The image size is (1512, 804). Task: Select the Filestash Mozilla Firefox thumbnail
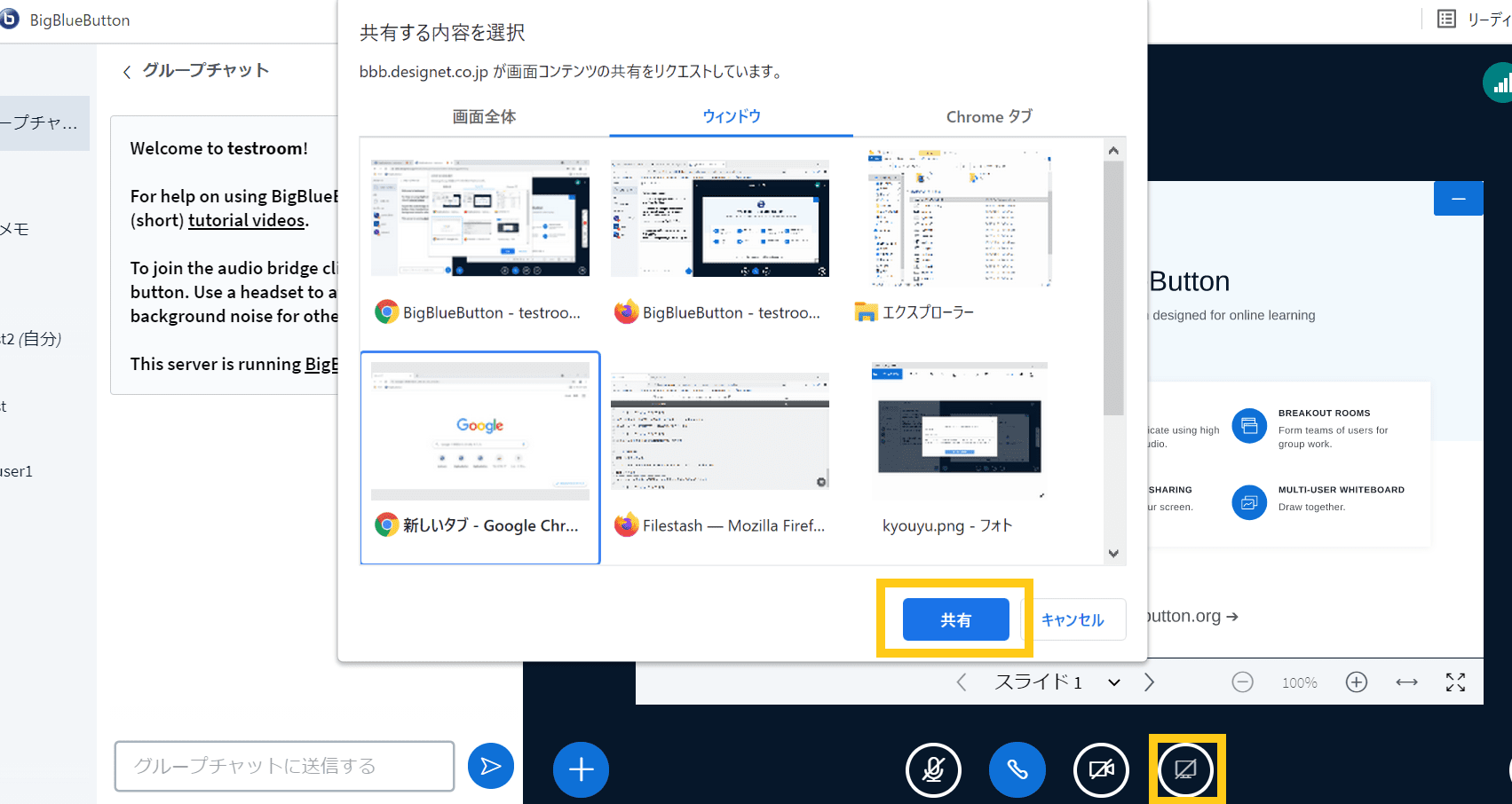click(720, 431)
